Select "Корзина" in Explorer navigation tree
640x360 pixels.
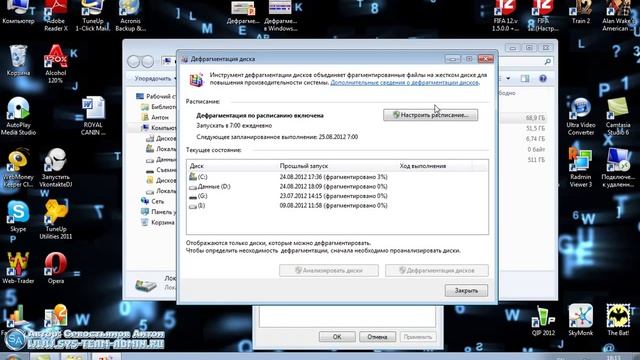(x=158, y=222)
